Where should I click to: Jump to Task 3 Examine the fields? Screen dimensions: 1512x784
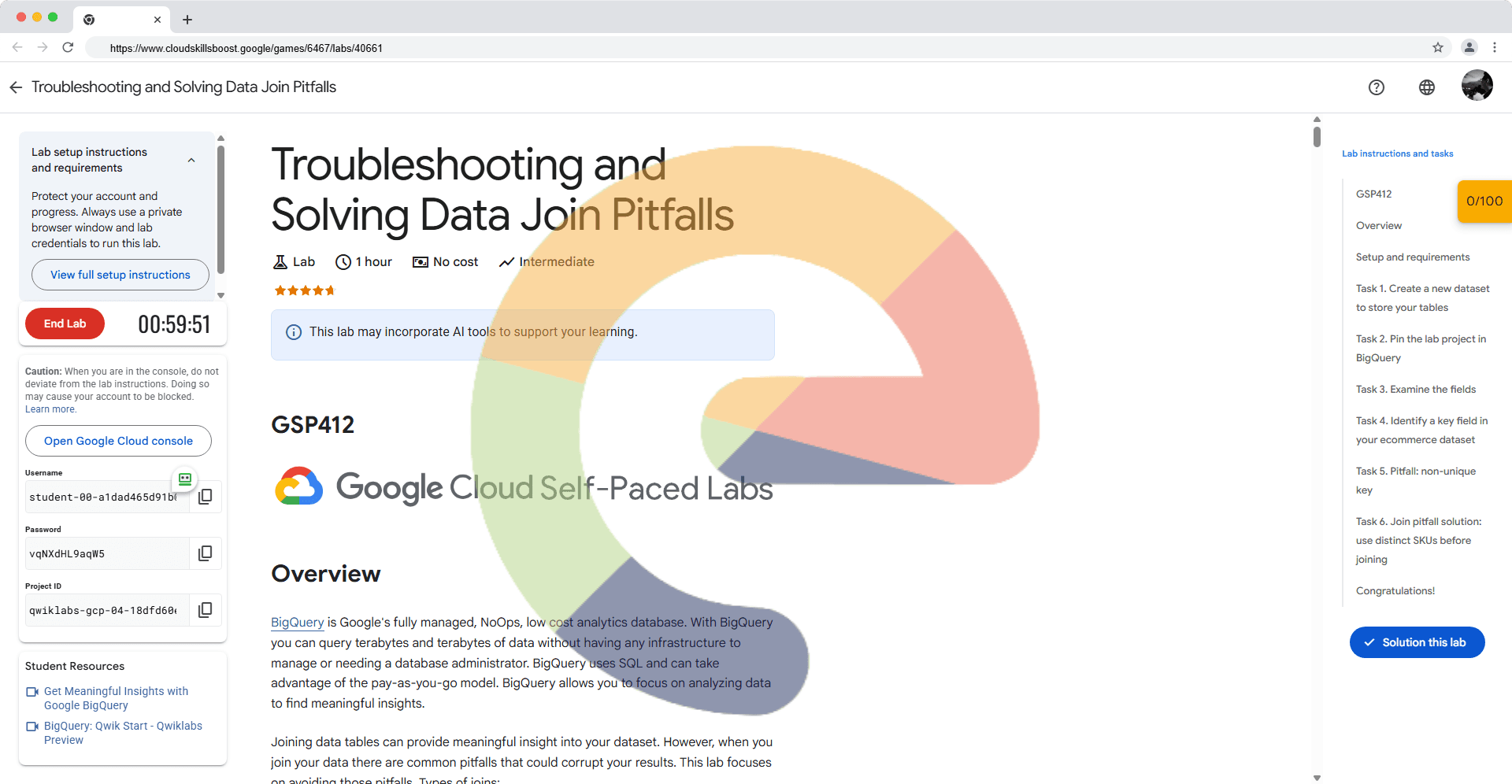click(1415, 390)
